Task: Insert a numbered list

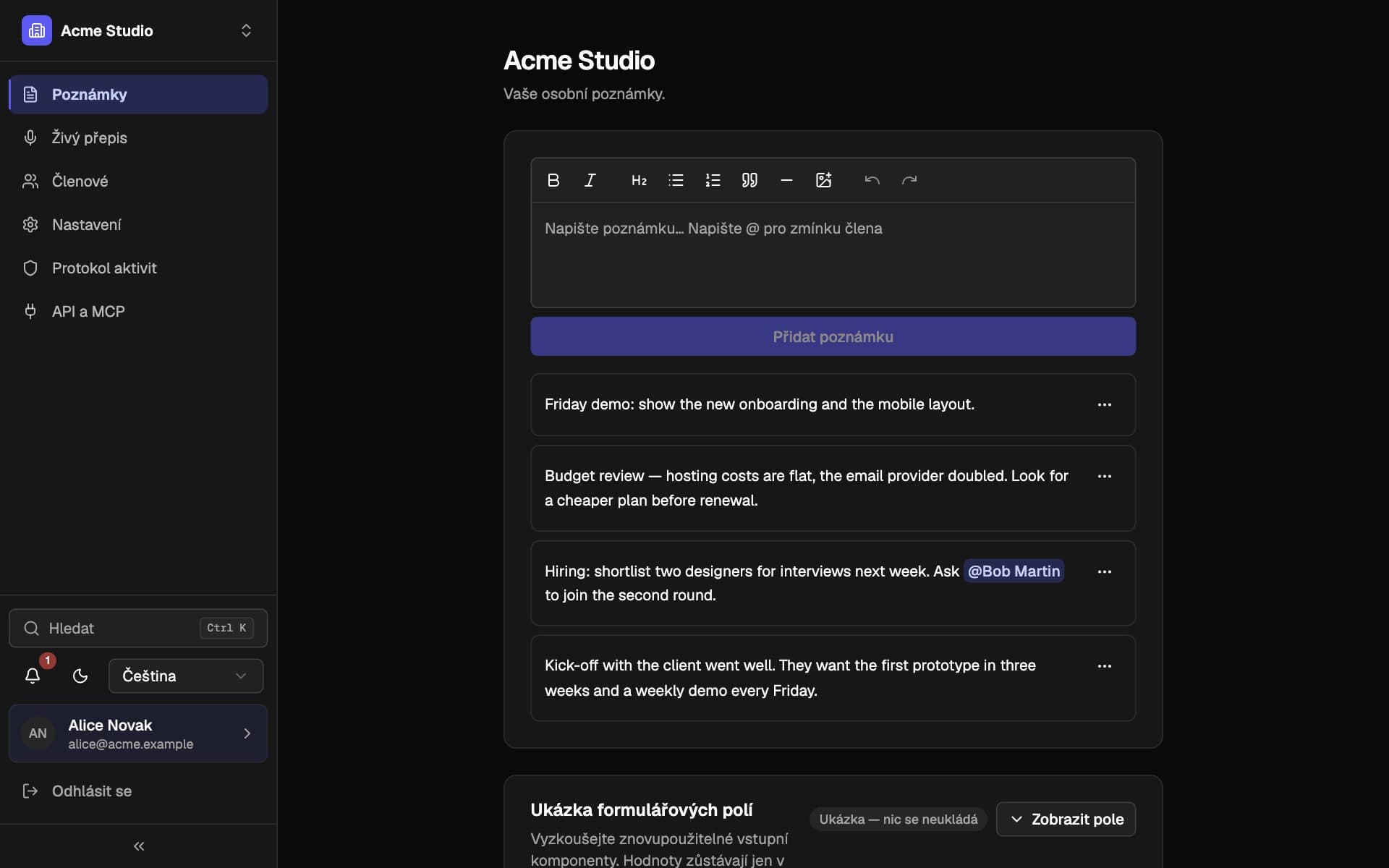Action: 713,180
